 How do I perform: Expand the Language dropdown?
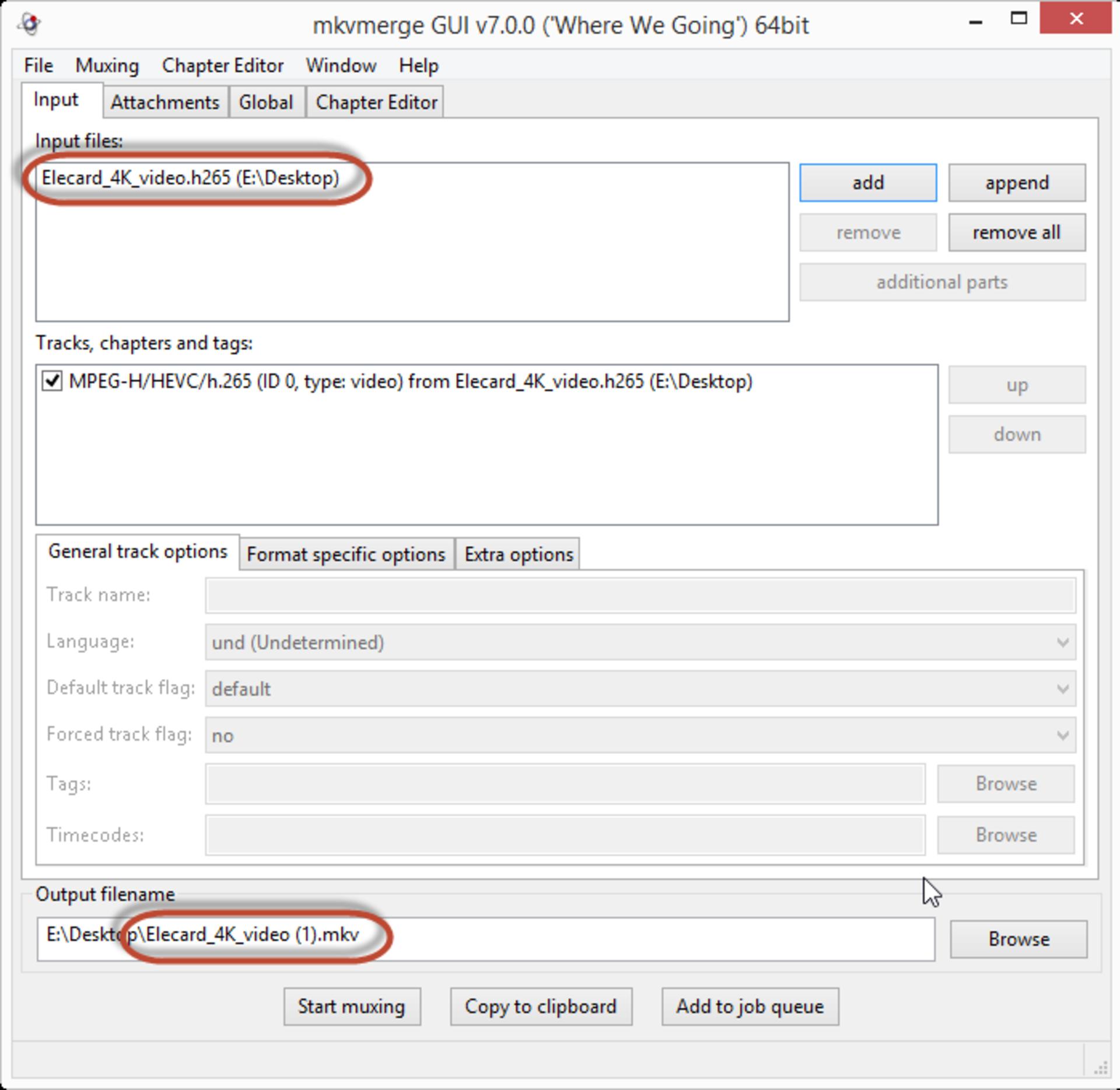pos(640,642)
